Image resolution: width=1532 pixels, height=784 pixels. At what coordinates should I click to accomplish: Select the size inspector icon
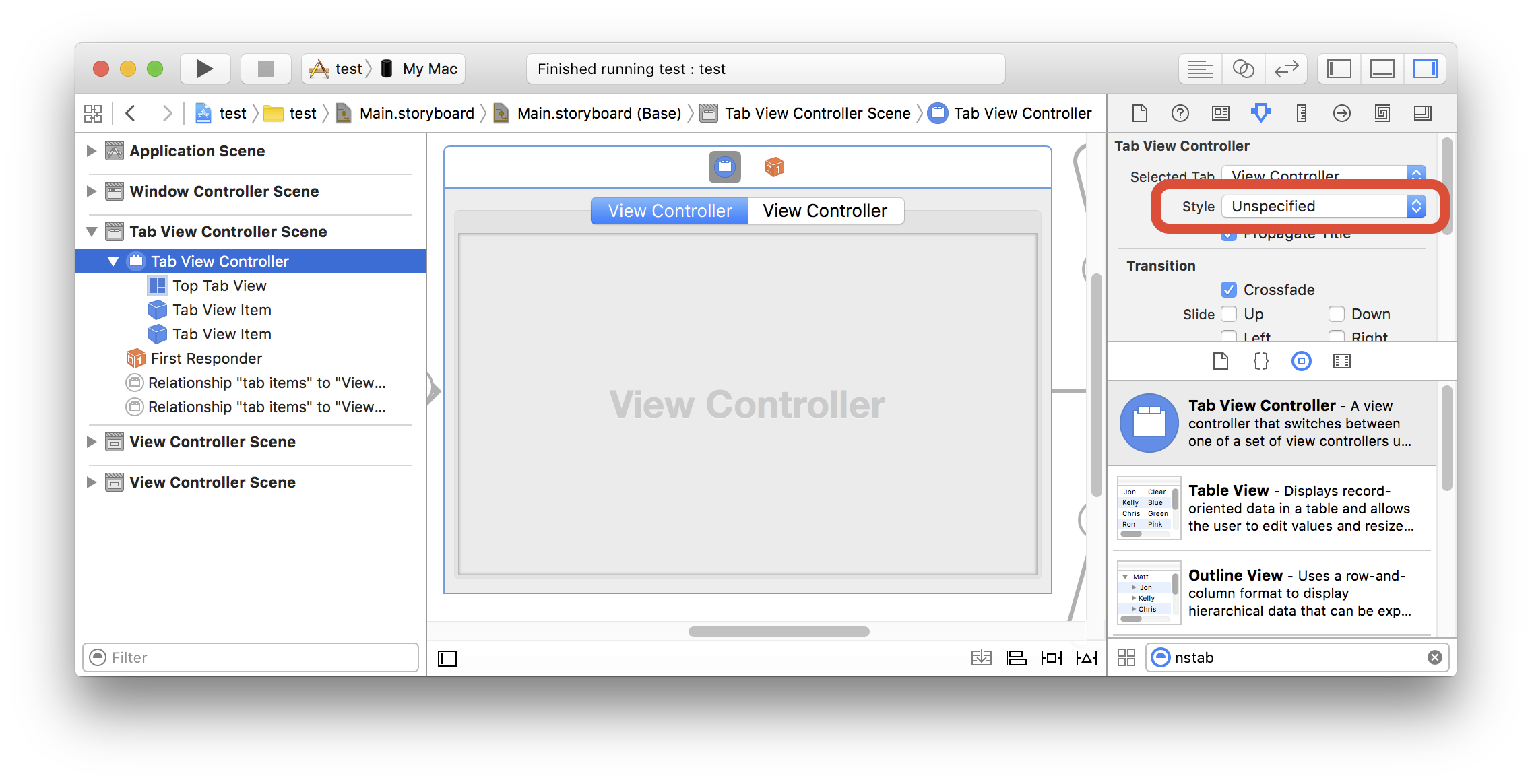[x=1300, y=112]
